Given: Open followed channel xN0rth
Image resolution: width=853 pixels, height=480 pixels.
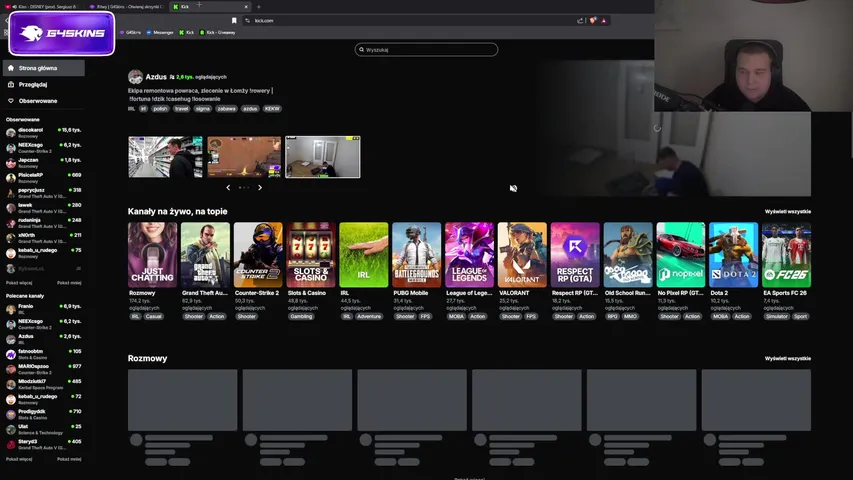Looking at the screenshot, I should [44, 238].
